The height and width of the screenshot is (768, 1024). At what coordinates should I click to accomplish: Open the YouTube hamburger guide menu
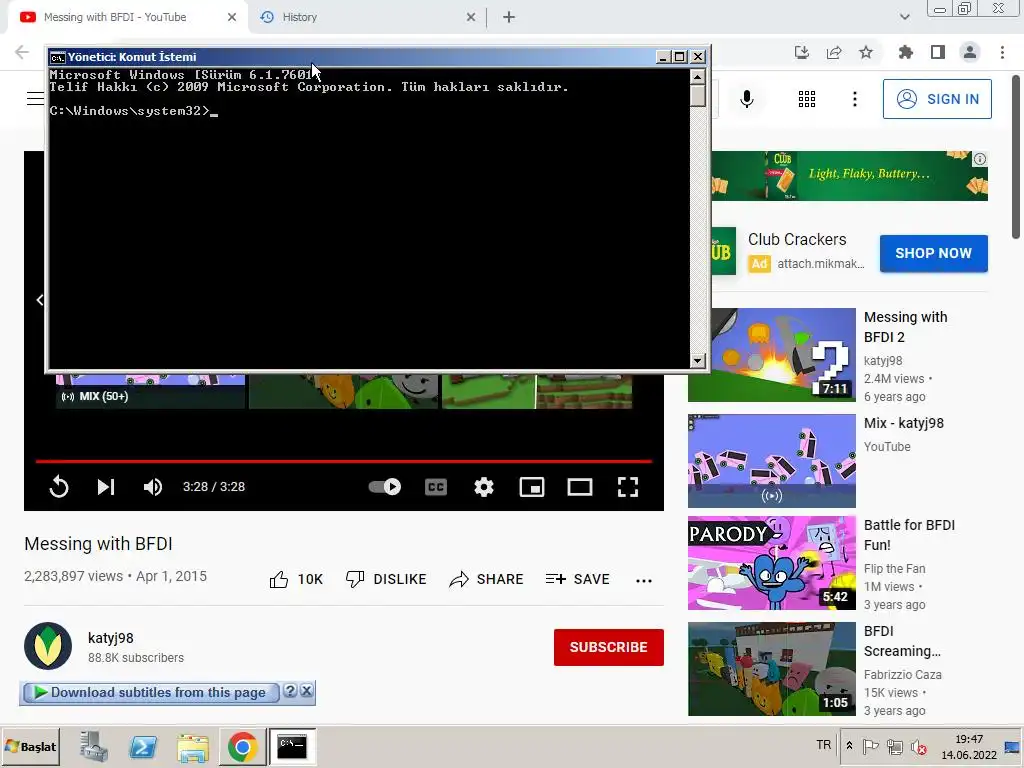pos(35,99)
